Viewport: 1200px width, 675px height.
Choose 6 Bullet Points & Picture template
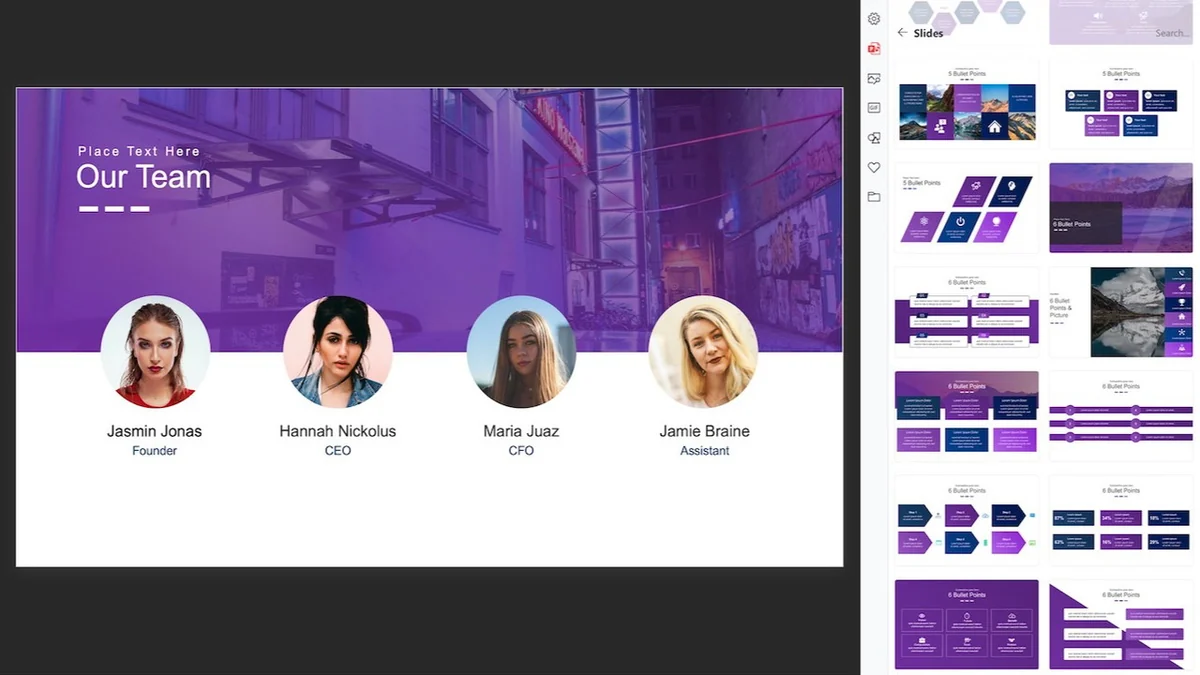(x=1121, y=312)
